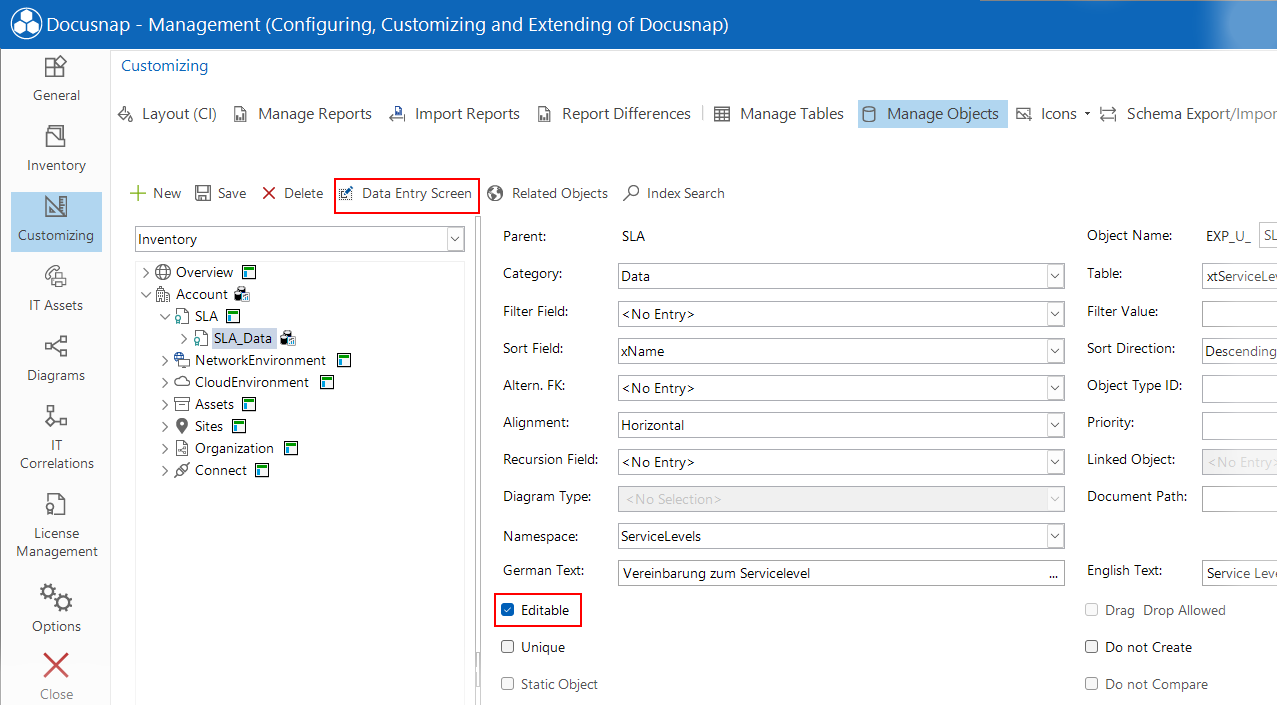The image size is (1277, 705).
Task: Open IT Correlations in the sidebar
Action: pyautogui.click(x=56, y=437)
